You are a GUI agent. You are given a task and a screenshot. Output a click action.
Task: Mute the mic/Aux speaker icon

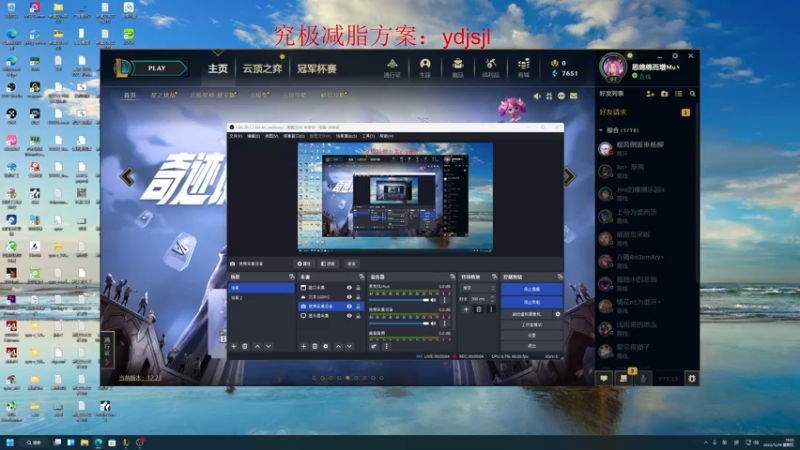pos(433,300)
